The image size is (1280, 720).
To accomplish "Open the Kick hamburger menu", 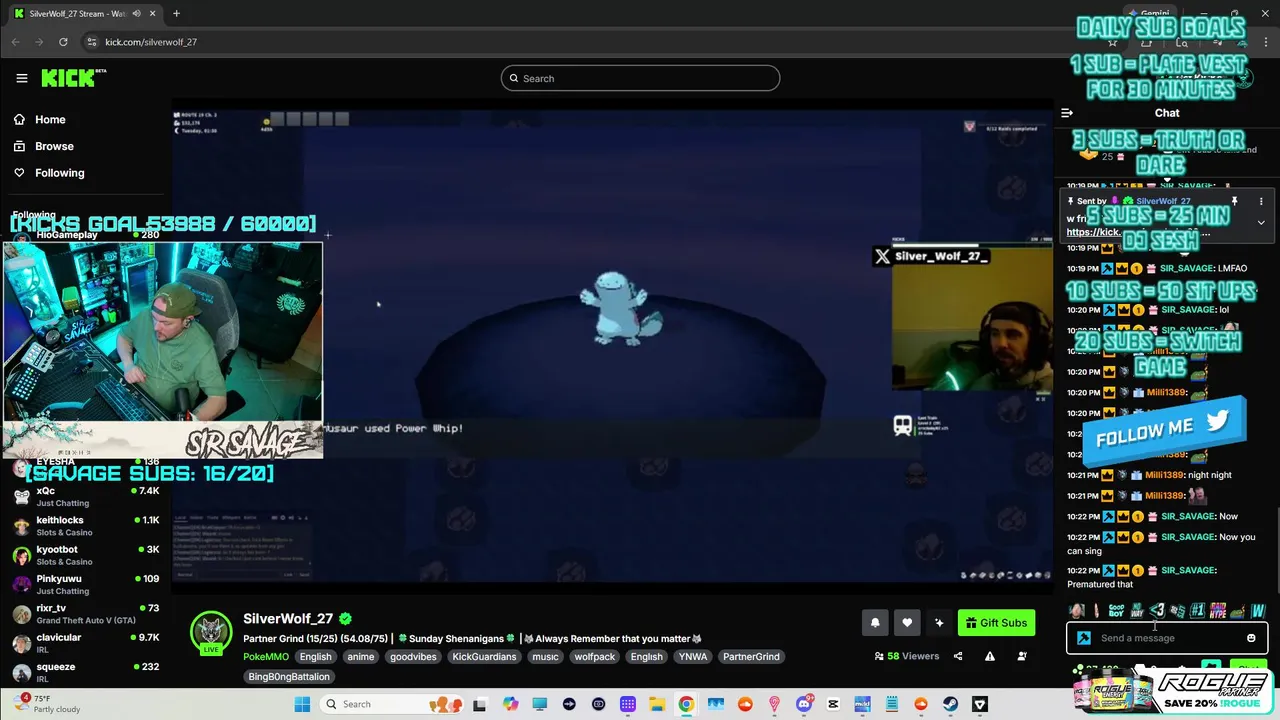I will [22, 78].
